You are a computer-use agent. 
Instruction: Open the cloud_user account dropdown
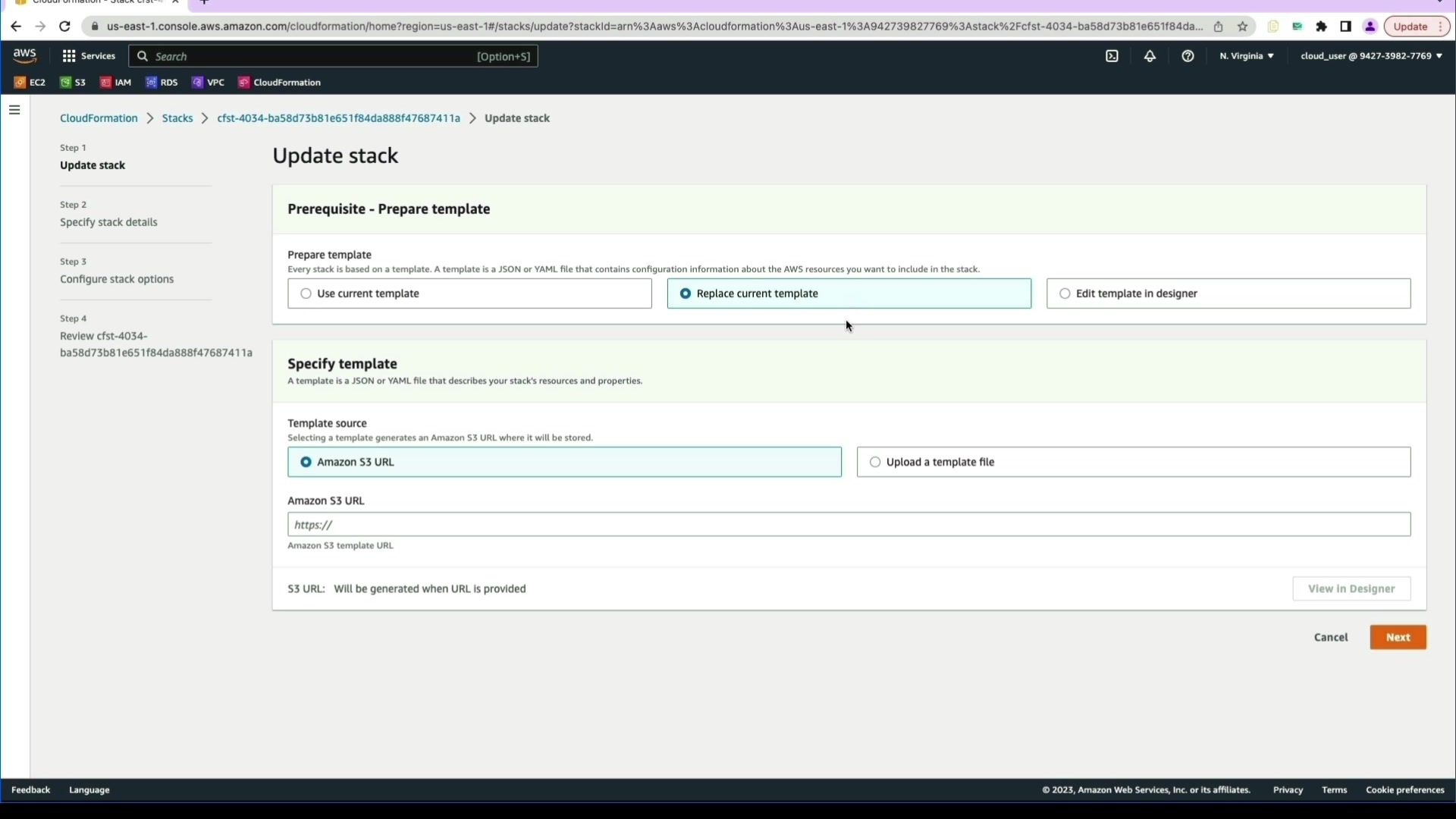coord(1370,56)
